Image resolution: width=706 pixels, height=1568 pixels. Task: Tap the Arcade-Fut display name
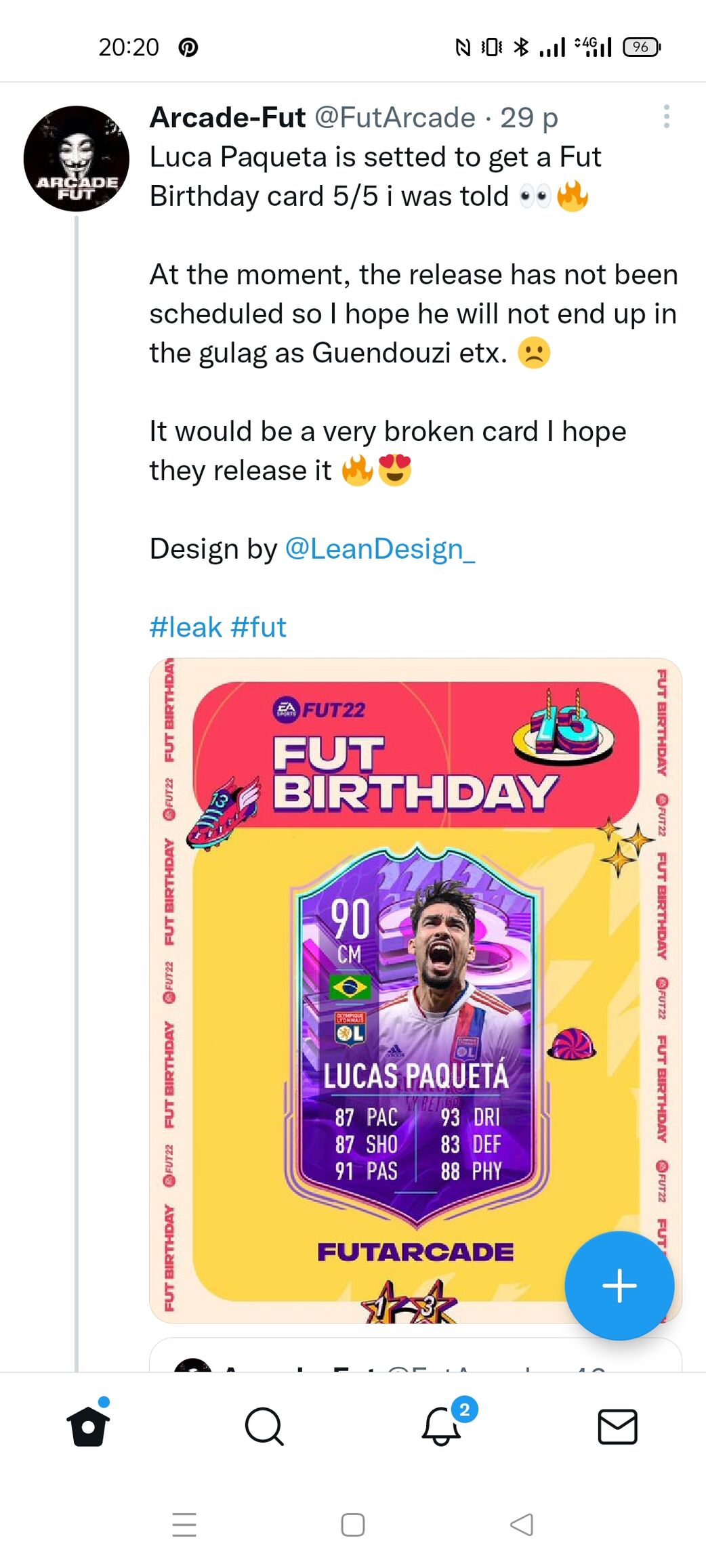228,118
